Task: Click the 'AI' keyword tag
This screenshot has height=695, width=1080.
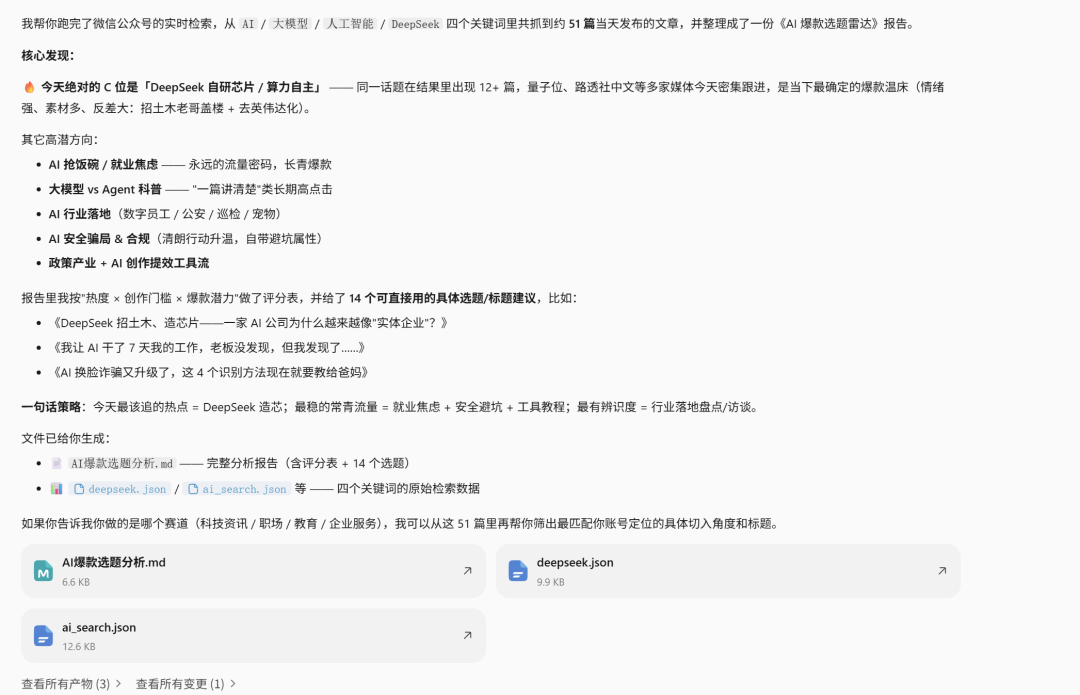Action: (249, 24)
